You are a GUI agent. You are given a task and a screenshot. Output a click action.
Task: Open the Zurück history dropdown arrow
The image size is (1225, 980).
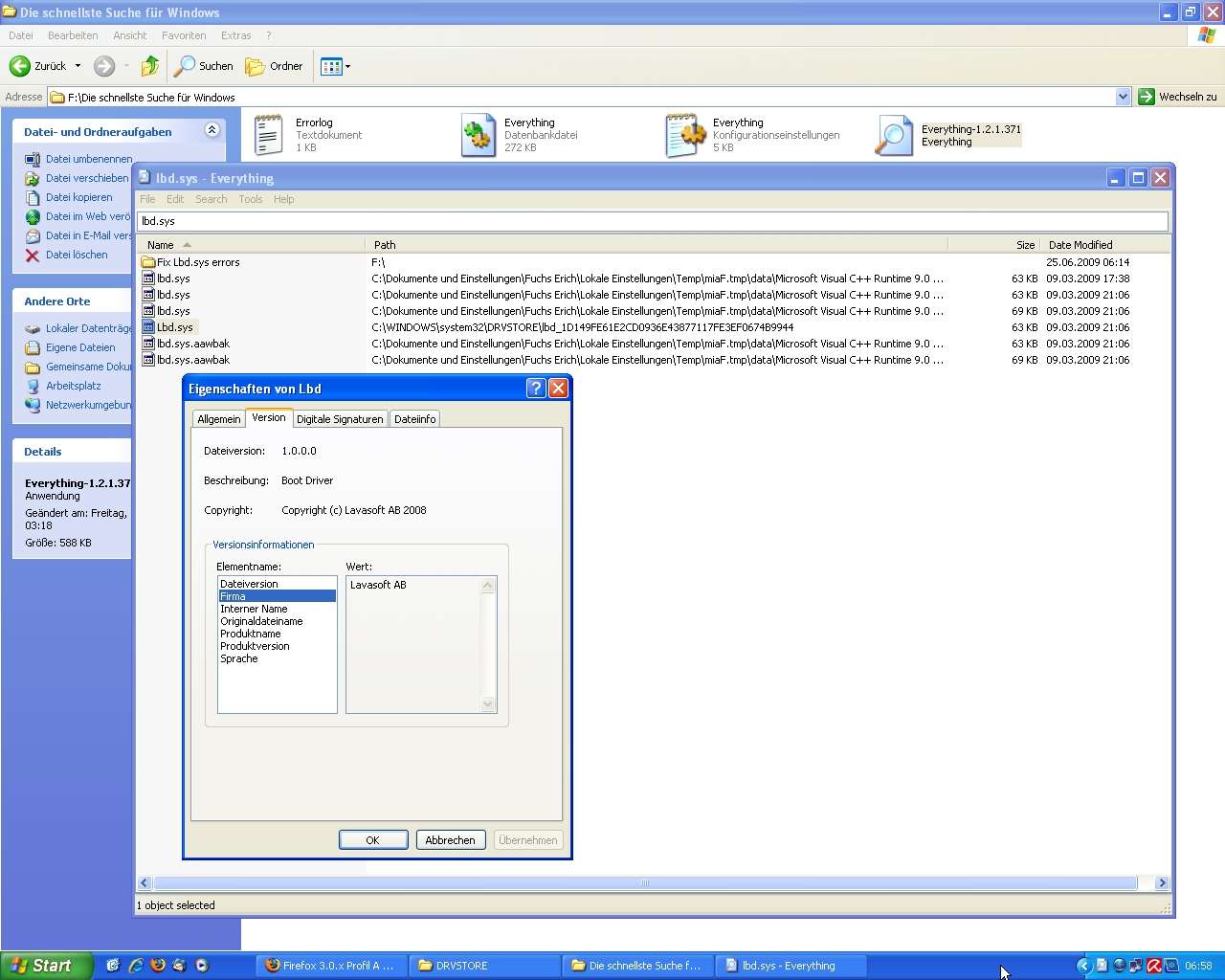pyautogui.click(x=78, y=66)
